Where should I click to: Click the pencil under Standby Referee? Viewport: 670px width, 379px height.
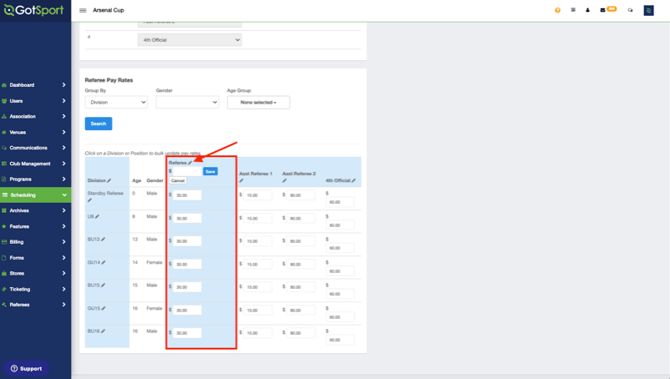coord(90,200)
